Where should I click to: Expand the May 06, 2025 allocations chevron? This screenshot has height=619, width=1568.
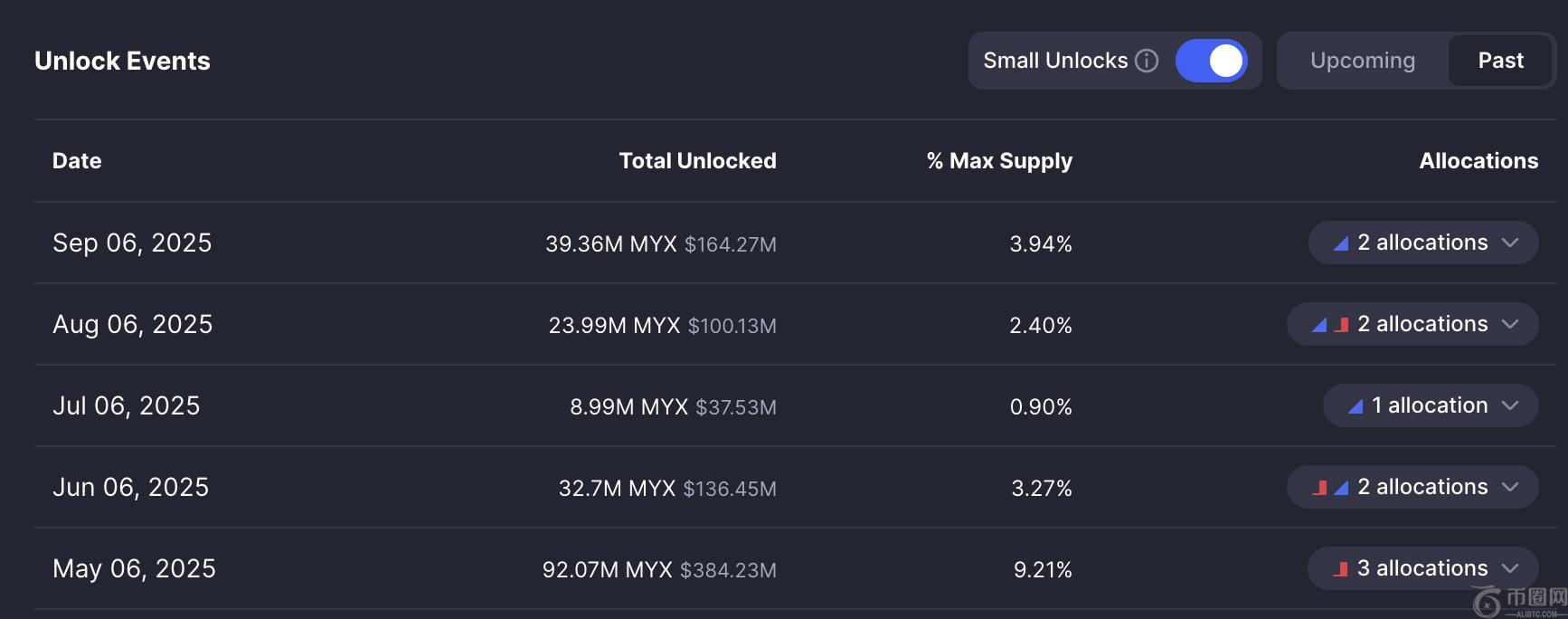pyautogui.click(x=1509, y=568)
